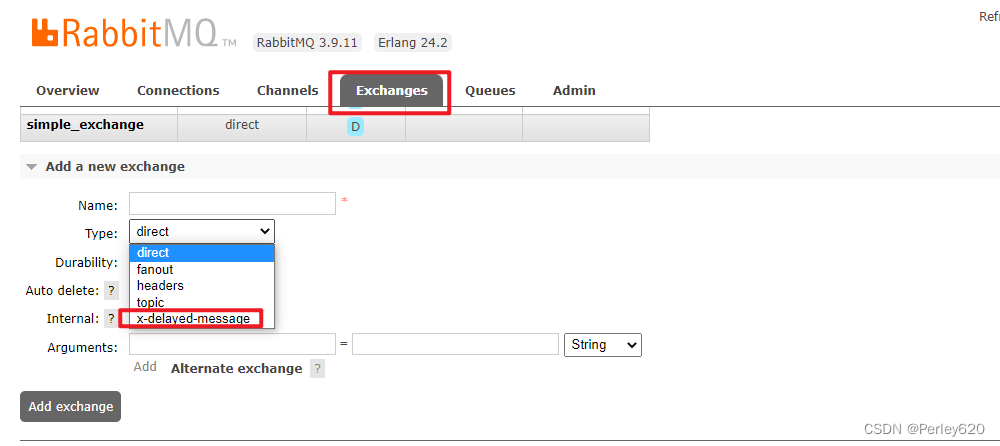The width and height of the screenshot is (1000, 446).
Task: Select the Exchanges tab
Action: pyautogui.click(x=392, y=91)
